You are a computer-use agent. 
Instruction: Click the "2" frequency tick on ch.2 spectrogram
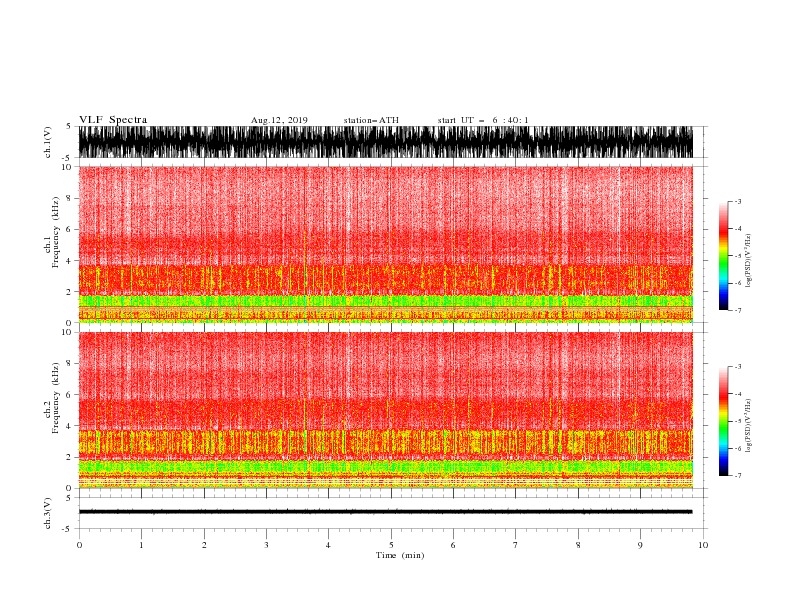(x=69, y=457)
